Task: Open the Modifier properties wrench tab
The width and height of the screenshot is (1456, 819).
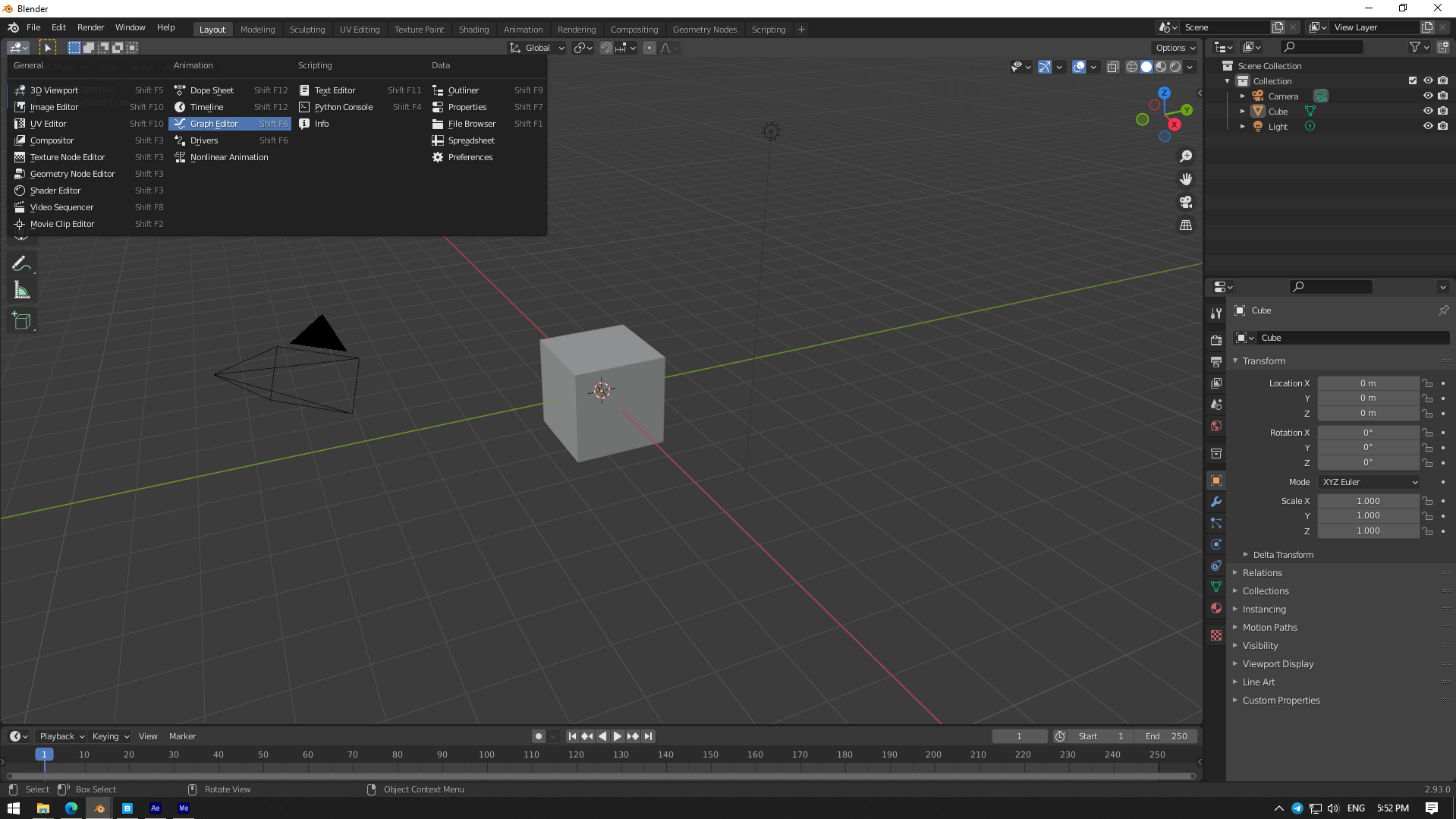Action: [x=1216, y=502]
